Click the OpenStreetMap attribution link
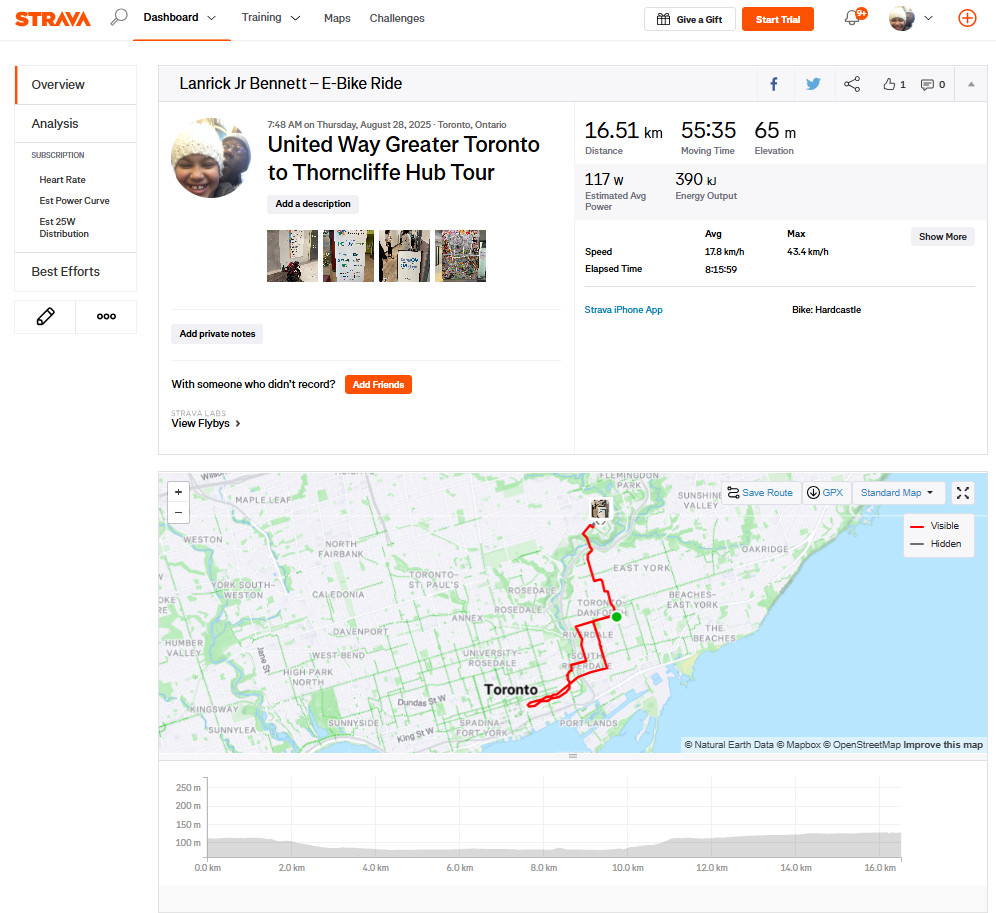The image size is (996, 913). pos(862,745)
